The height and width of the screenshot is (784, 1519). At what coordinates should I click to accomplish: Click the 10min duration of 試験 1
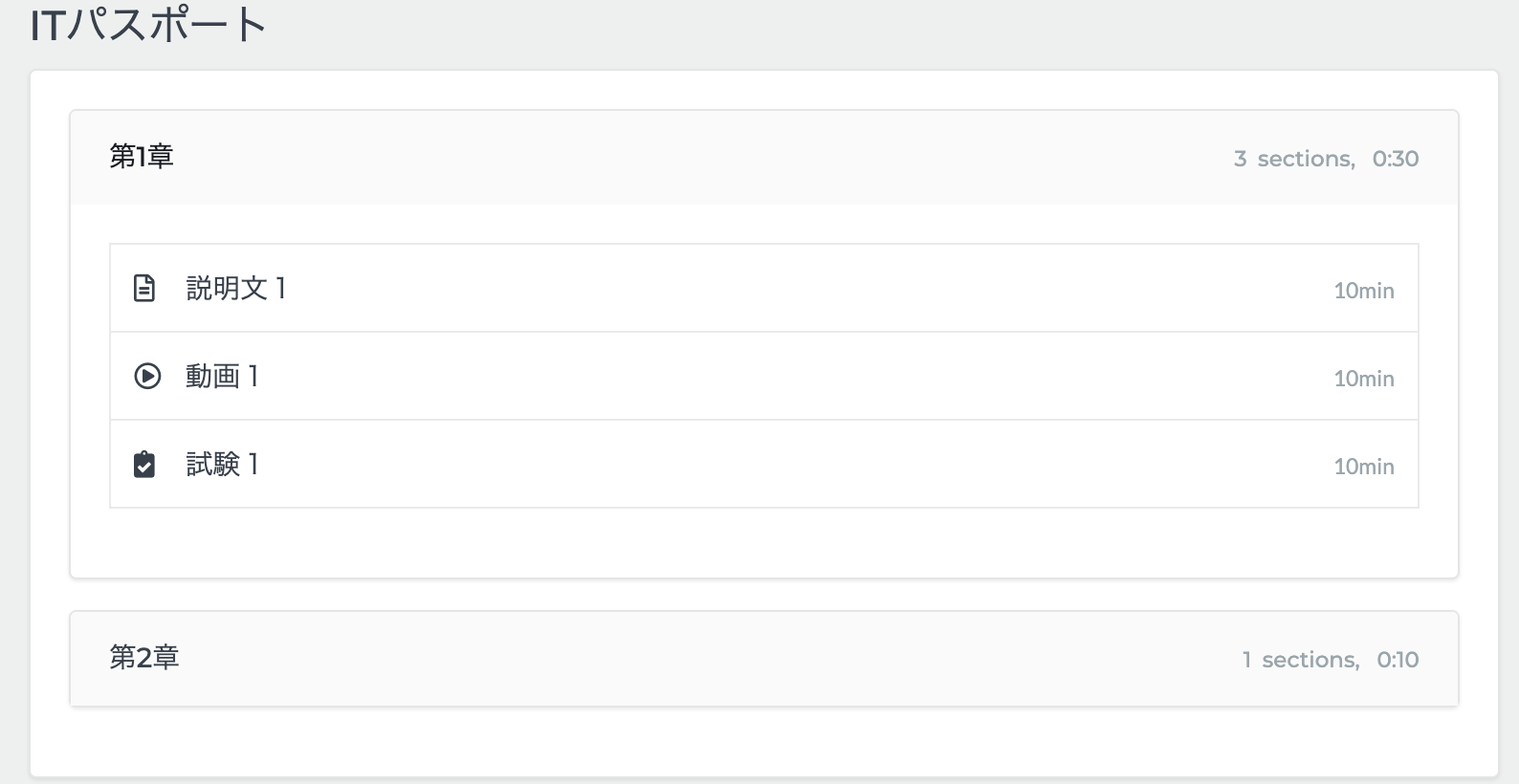[1363, 467]
